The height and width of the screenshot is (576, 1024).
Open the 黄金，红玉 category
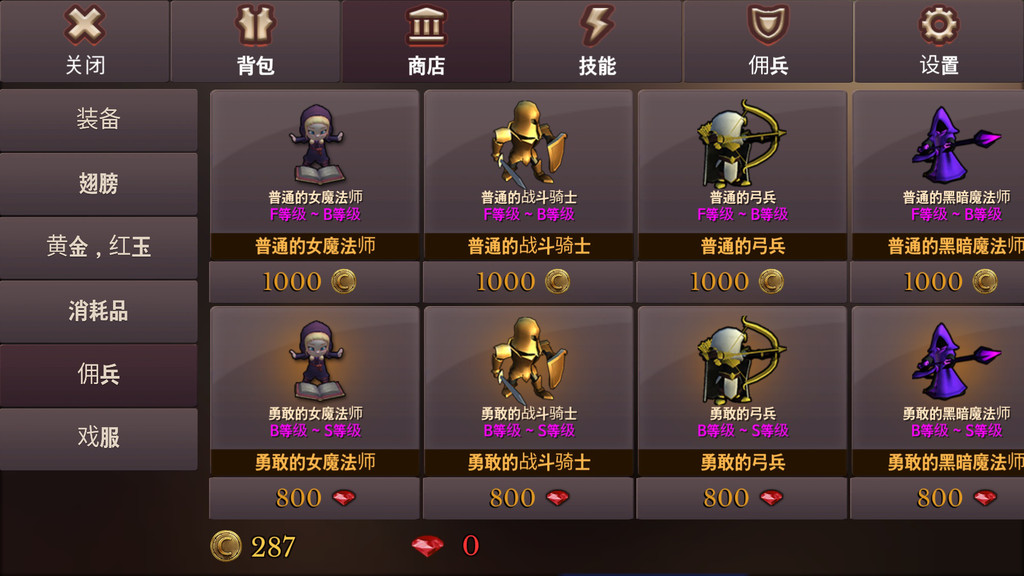[x=99, y=248]
